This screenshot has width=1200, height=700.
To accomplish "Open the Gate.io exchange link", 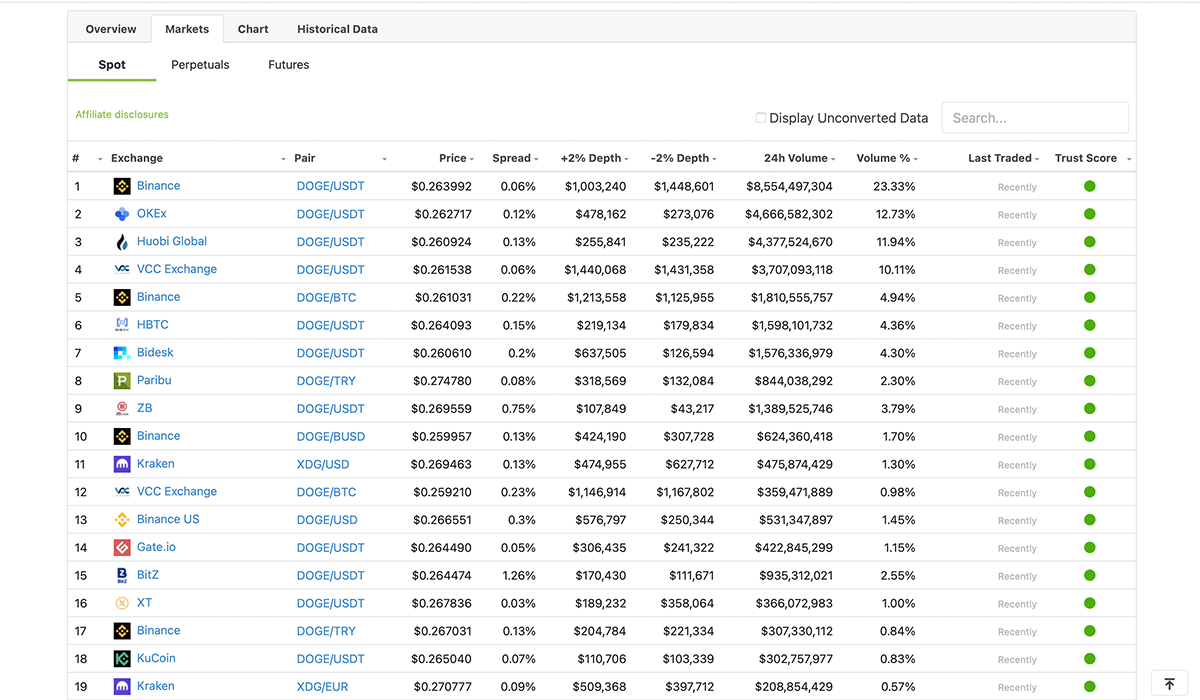I will [x=156, y=547].
